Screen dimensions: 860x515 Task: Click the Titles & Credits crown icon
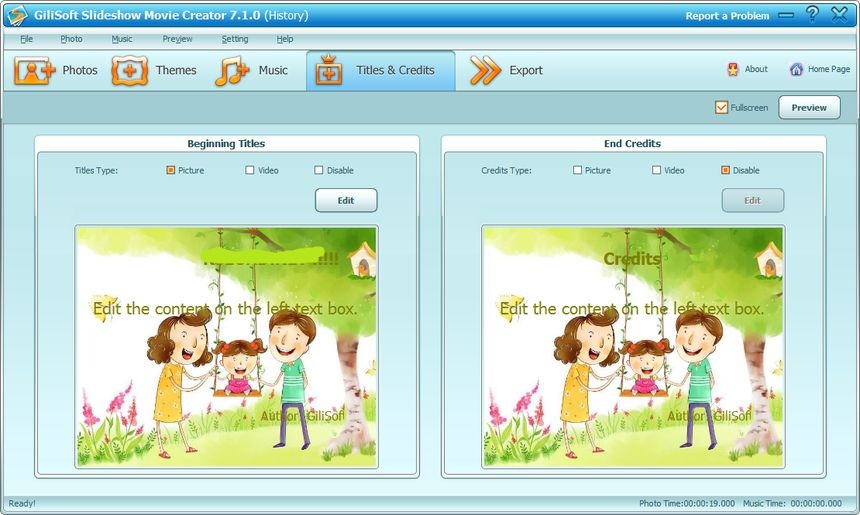(x=329, y=70)
